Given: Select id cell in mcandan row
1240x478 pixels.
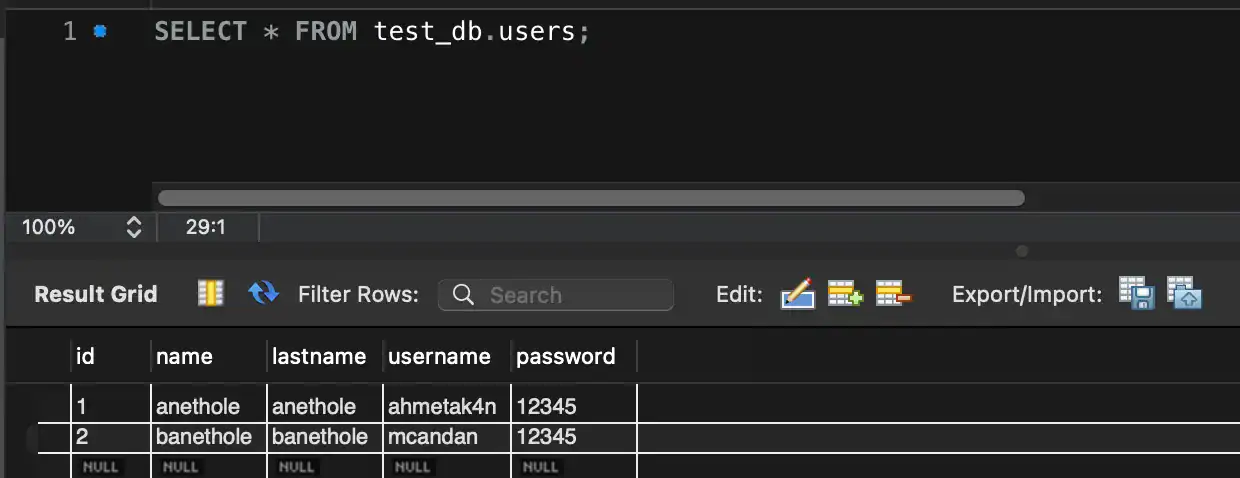Looking at the screenshot, I should click(111, 437).
